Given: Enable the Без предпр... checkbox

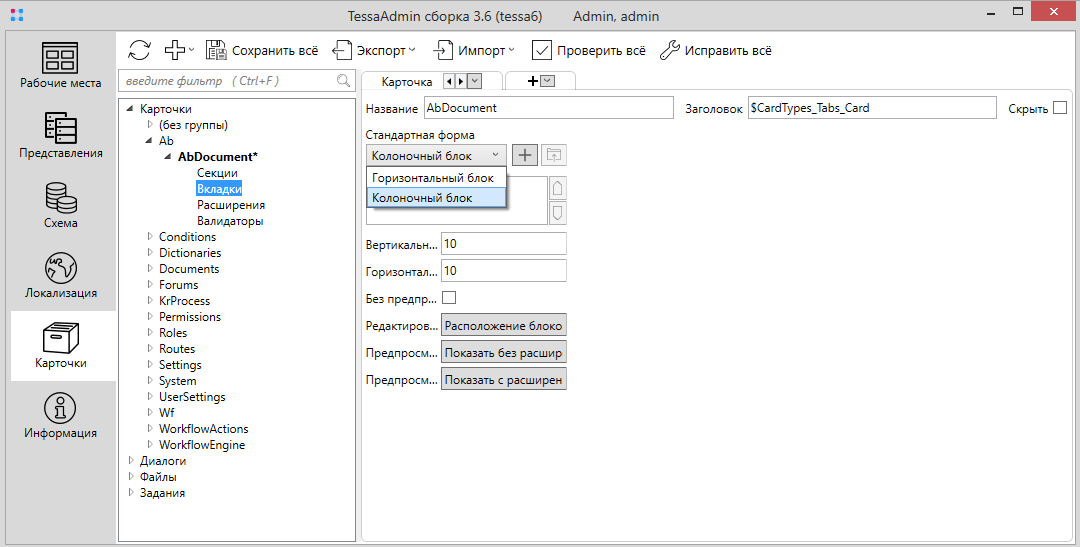Looking at the screenshot, I should pos(449,298).
